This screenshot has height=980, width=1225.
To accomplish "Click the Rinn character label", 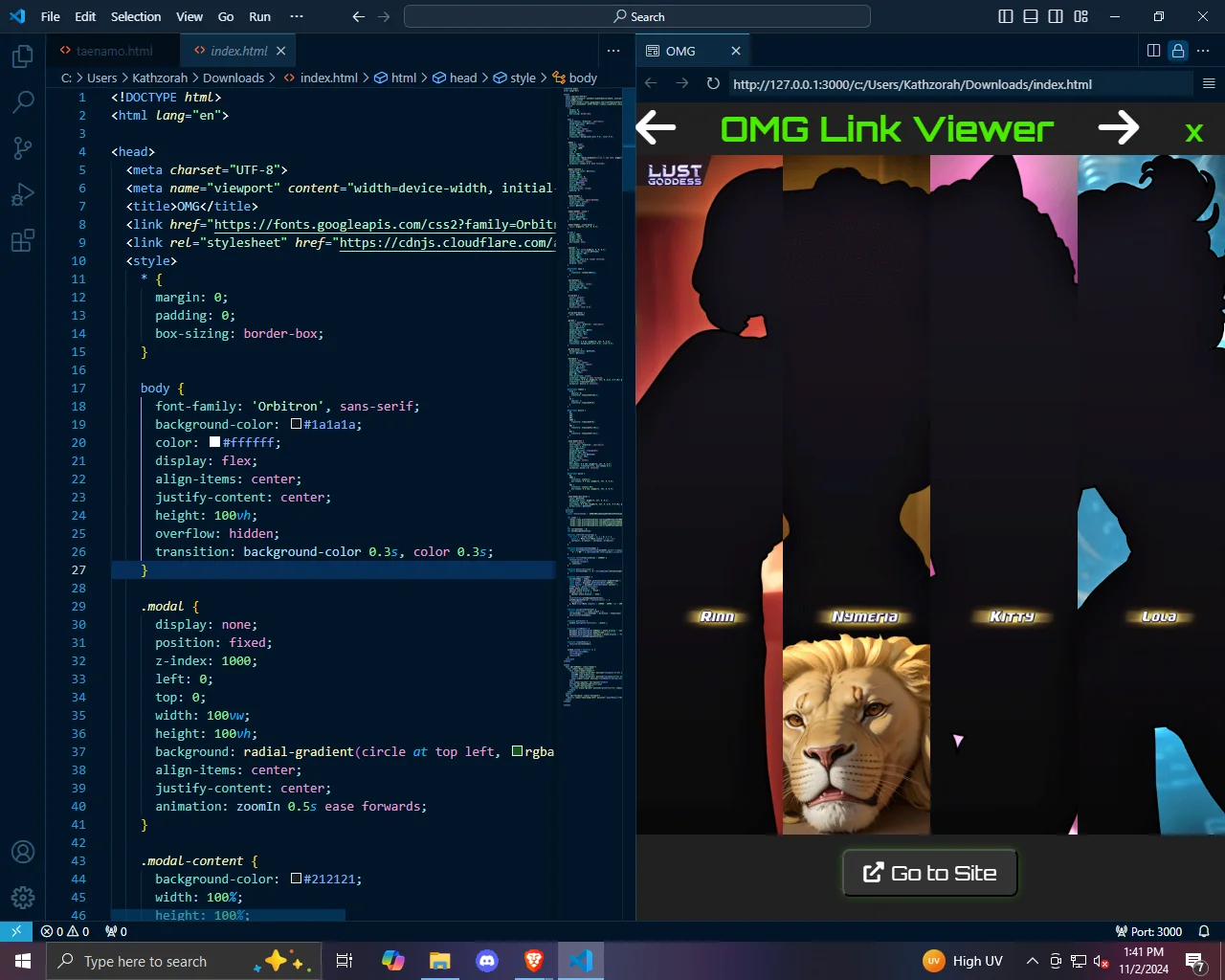I will 717,616.
